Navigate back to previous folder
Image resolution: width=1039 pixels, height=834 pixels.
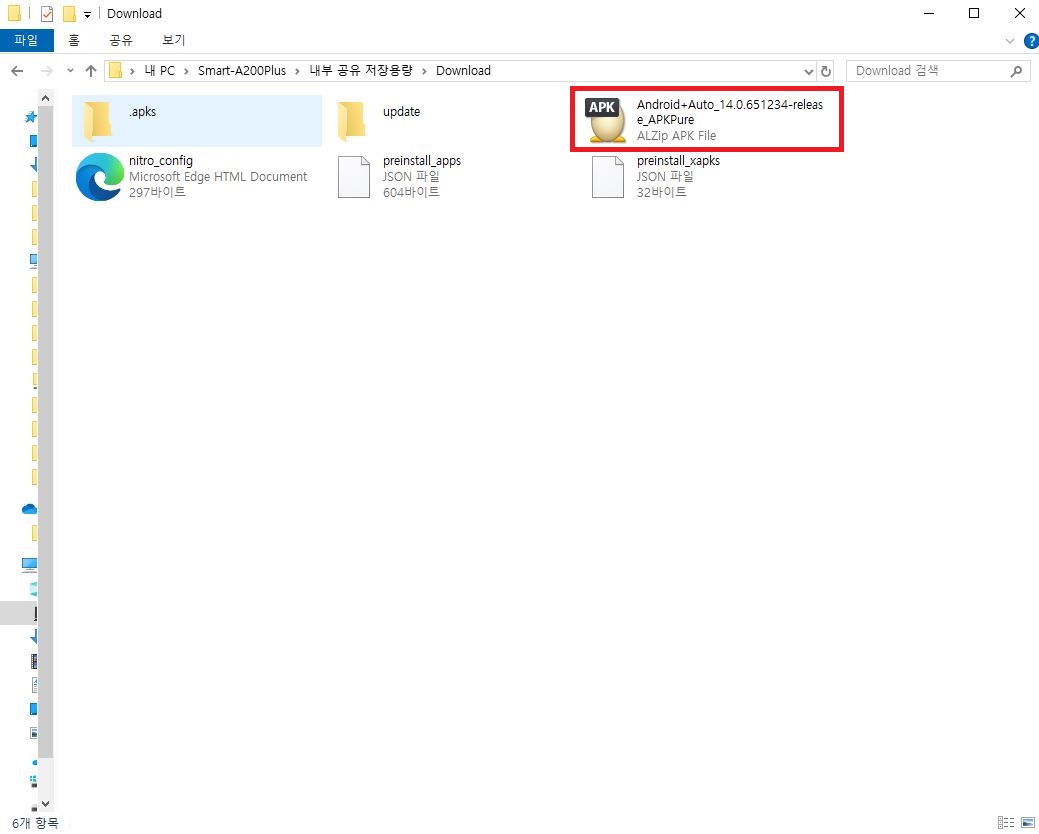coord(17,71)
